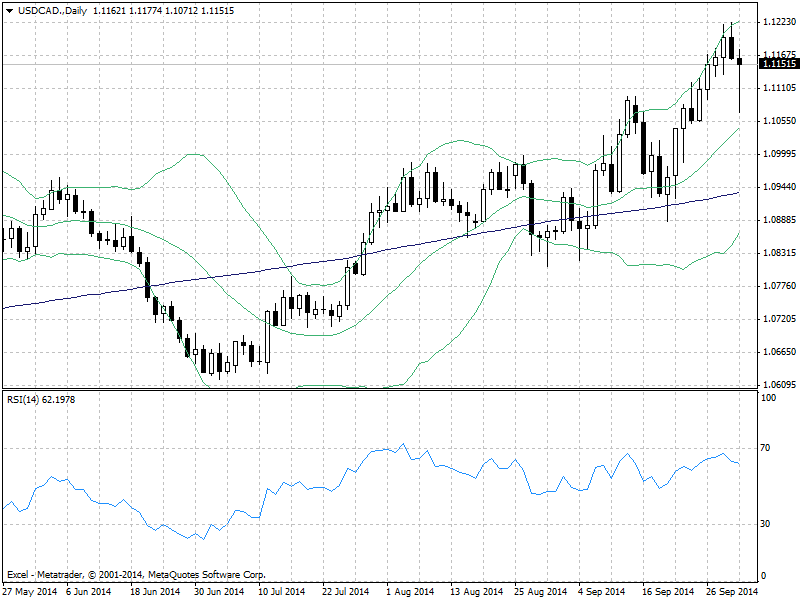Image resolution: width=800 pixels, height=600 pixels.
Task: Click the "4 Sep 2014" date label
Action: point(601,591)
